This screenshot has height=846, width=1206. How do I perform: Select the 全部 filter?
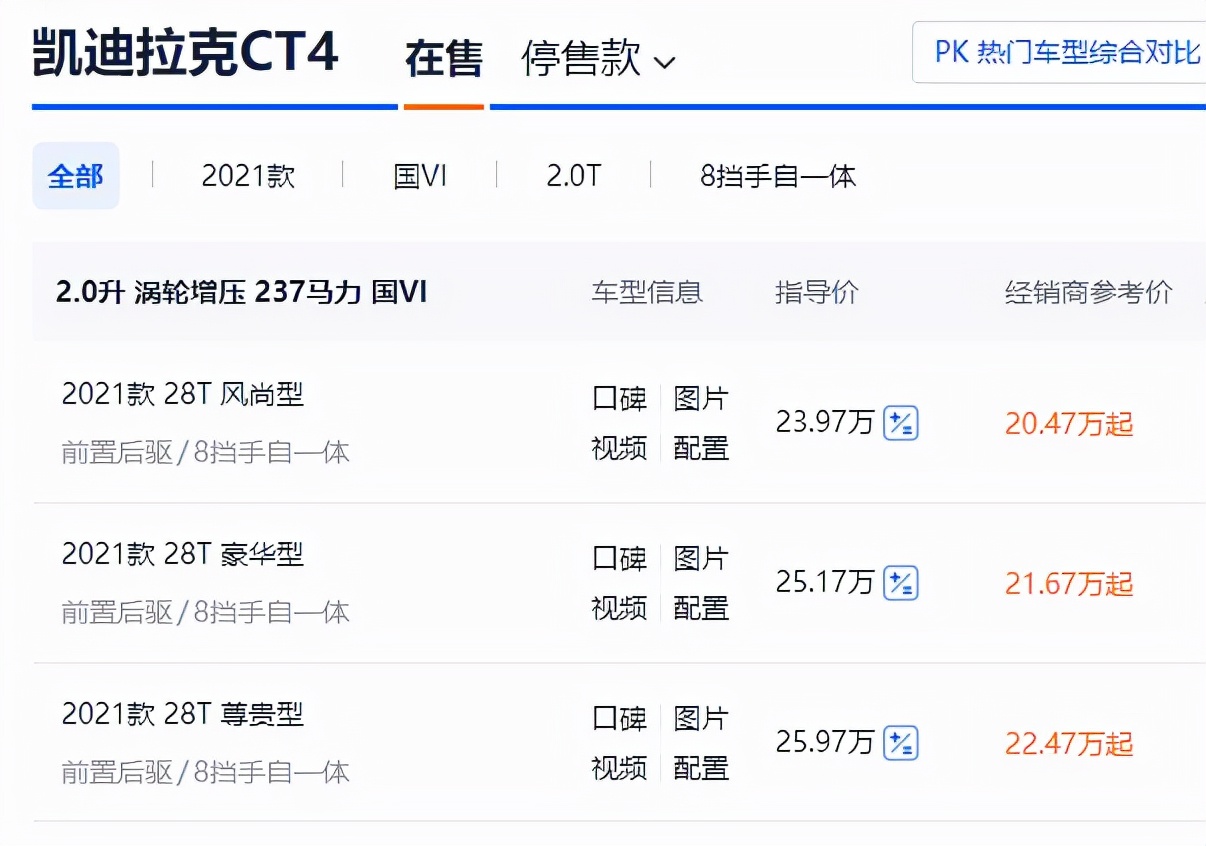click(x=76, y=176)
